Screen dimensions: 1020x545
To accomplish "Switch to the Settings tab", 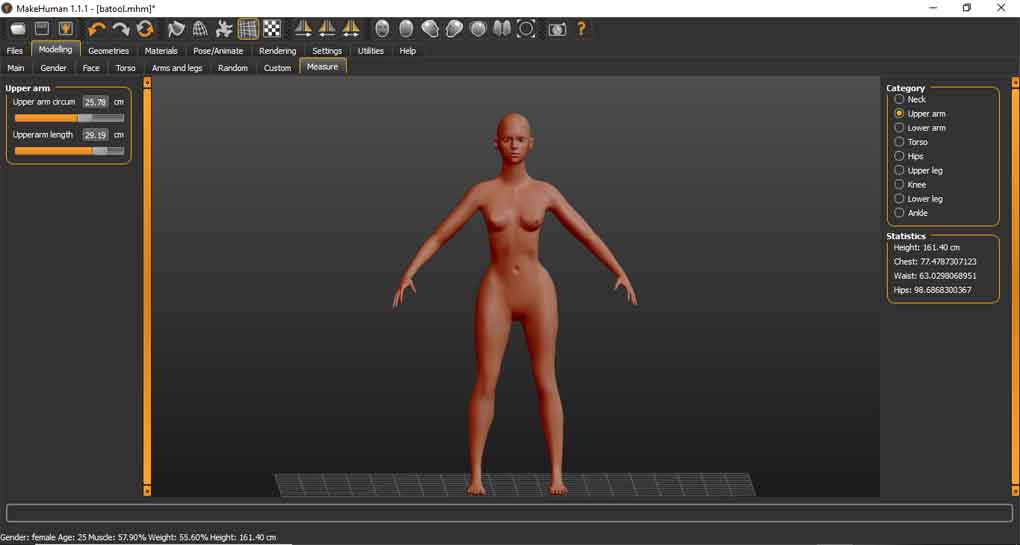I will click(x=327, y=51).
